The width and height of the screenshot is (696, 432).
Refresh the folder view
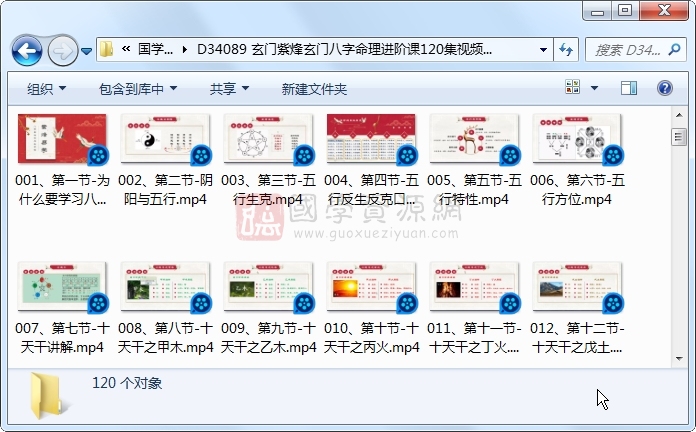pos(566,50)
